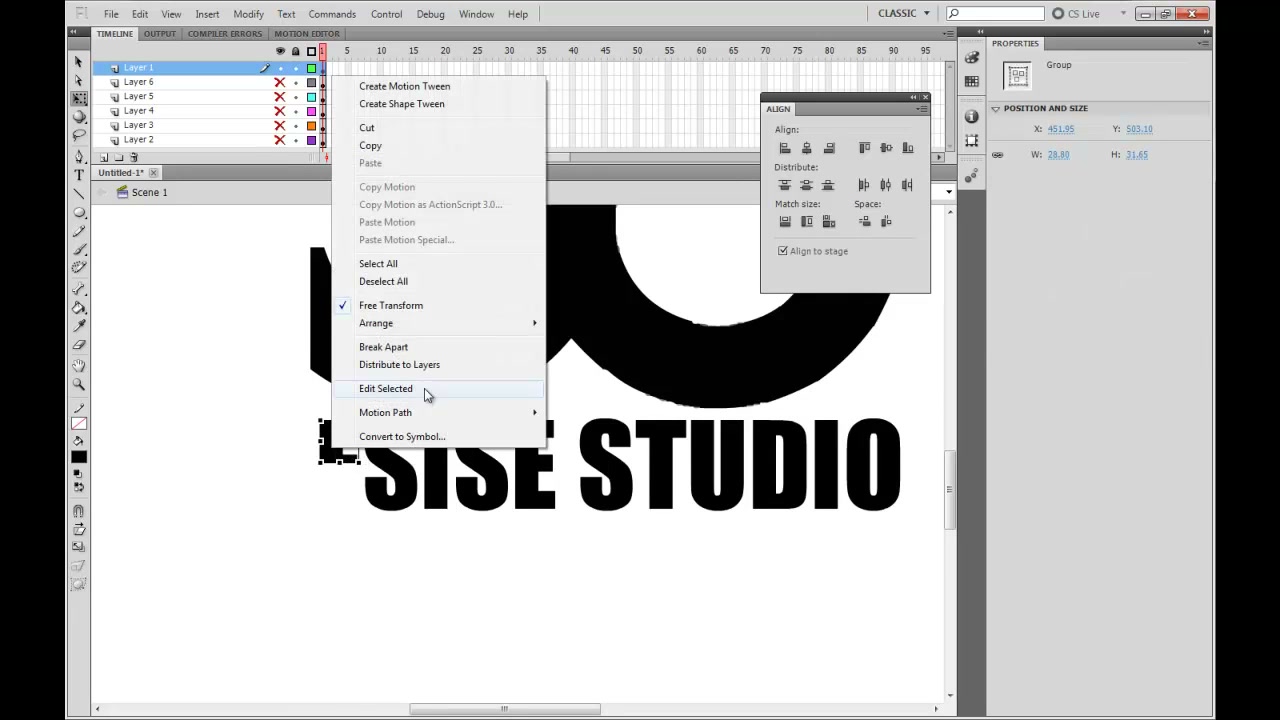This screenshot has width=1280, height=720.
Task: Toggle all layers visibility eye icon
Action: pyautogui.click(x=280, y=51)
